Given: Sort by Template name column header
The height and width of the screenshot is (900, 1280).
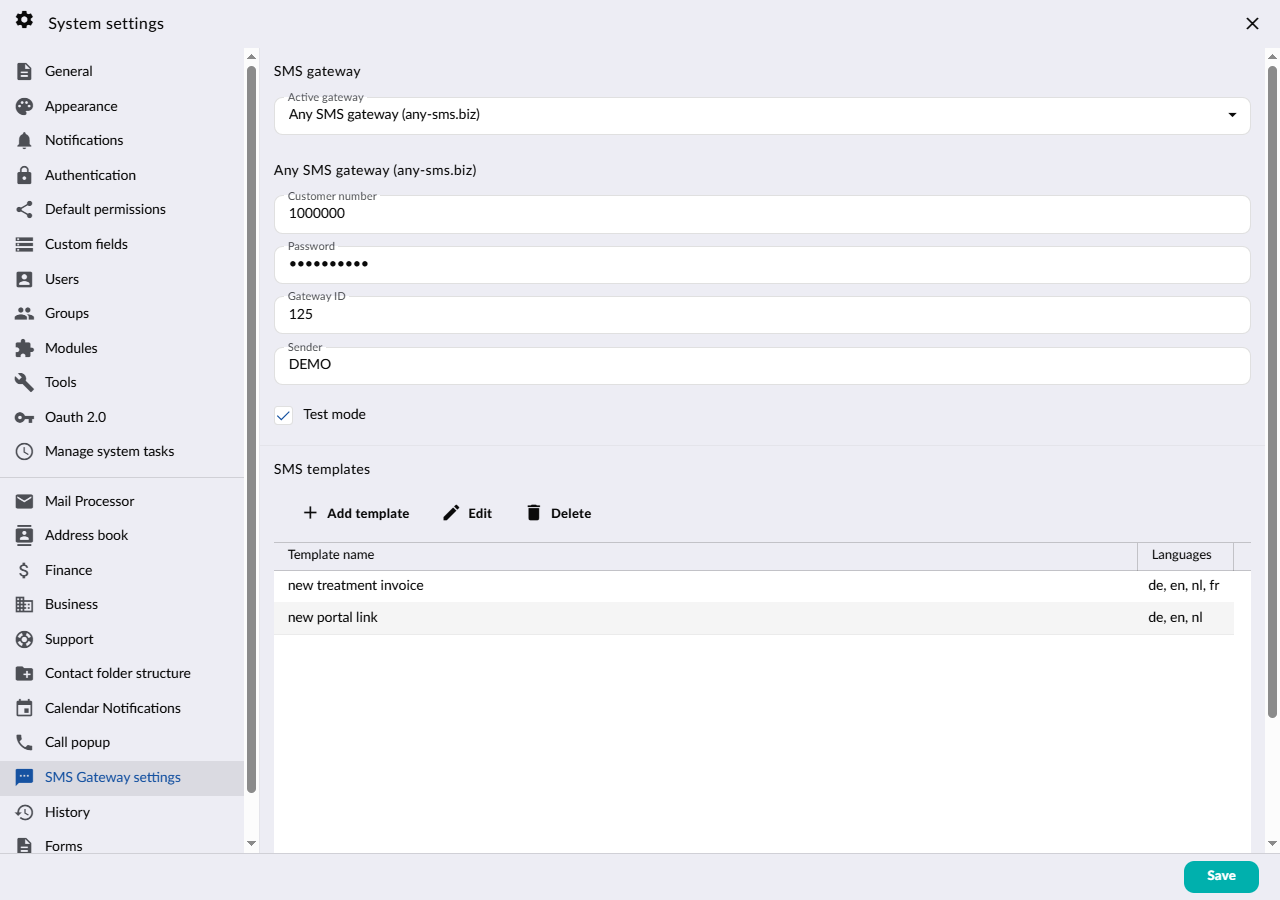Looking at the screenshot, I should coord(705,555).
